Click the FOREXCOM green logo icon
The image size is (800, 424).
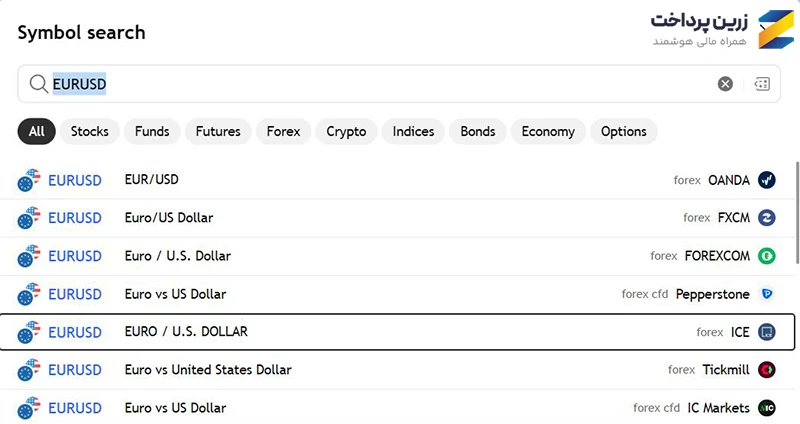coord(766,256)
